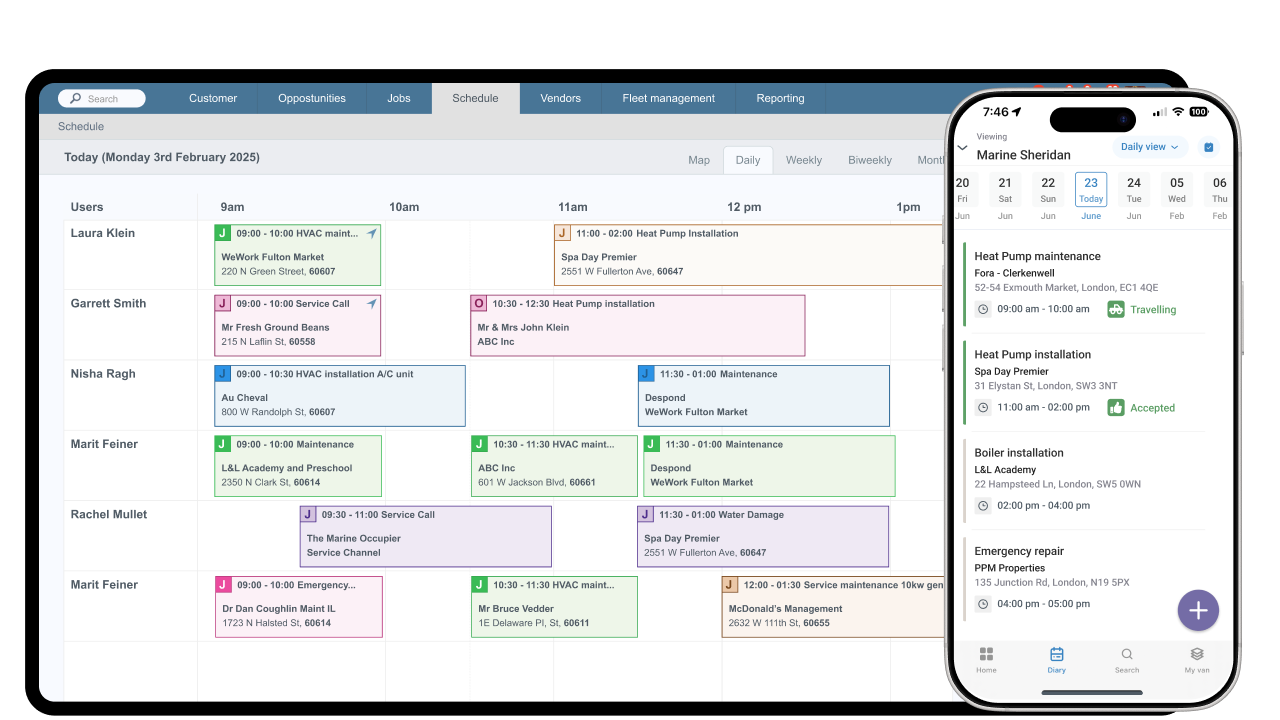Open the Daily view dropdown on the phone

1148,146
